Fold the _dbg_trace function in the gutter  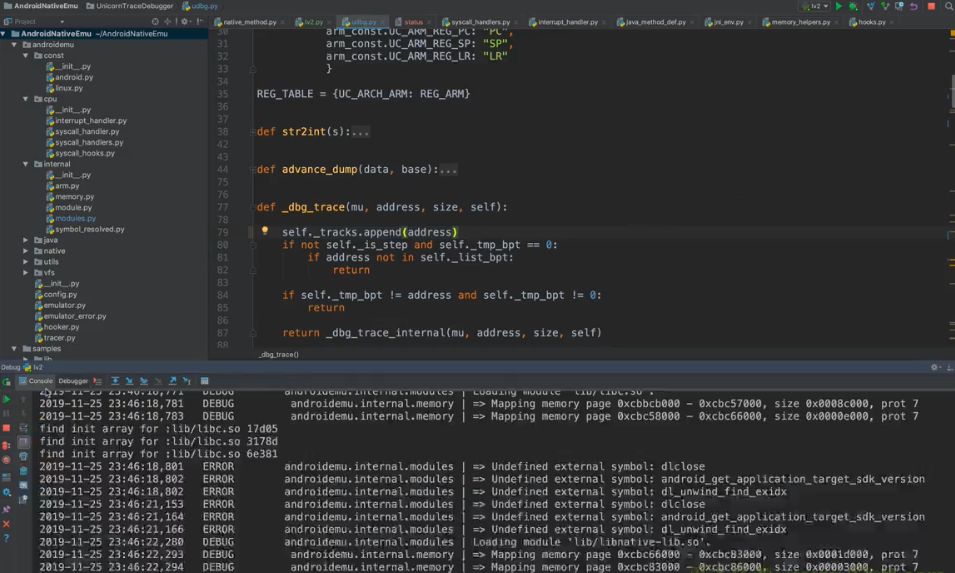point(252,207)
